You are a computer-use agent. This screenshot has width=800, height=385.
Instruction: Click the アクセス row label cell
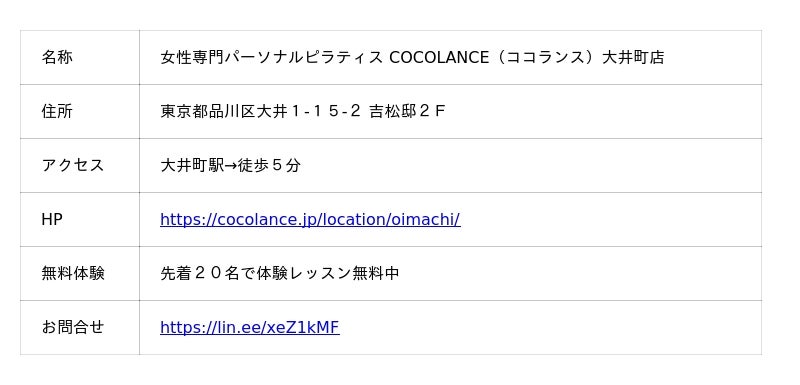80,166
